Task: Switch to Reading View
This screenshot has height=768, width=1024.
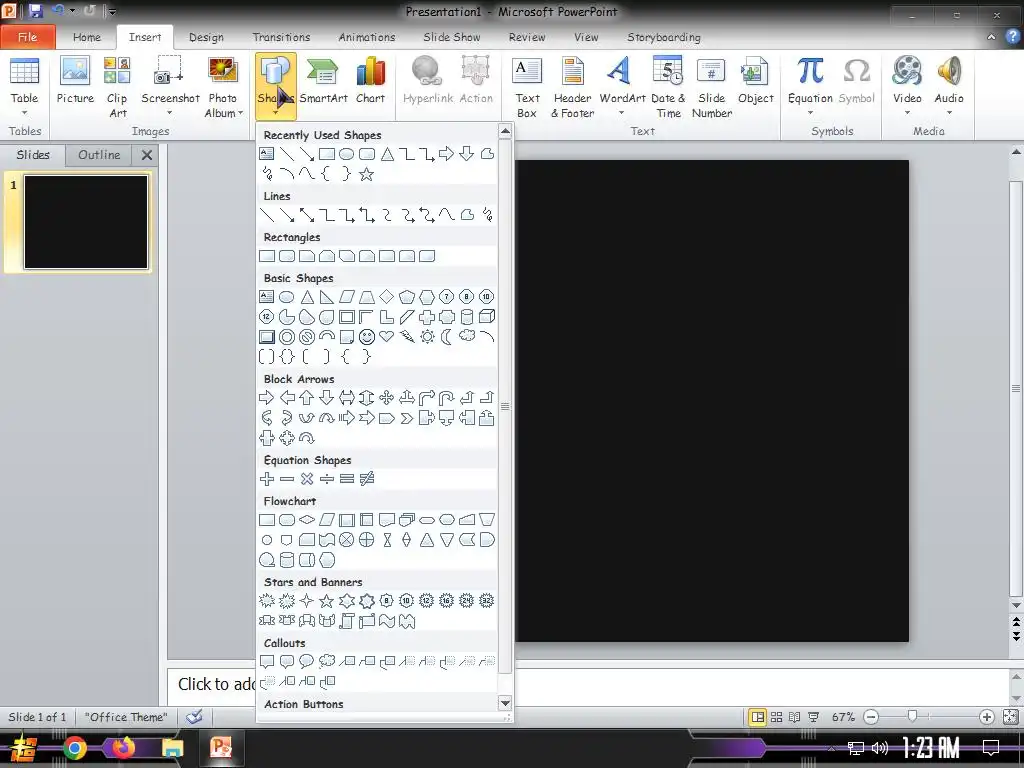Action: click(x=795, y=717)
